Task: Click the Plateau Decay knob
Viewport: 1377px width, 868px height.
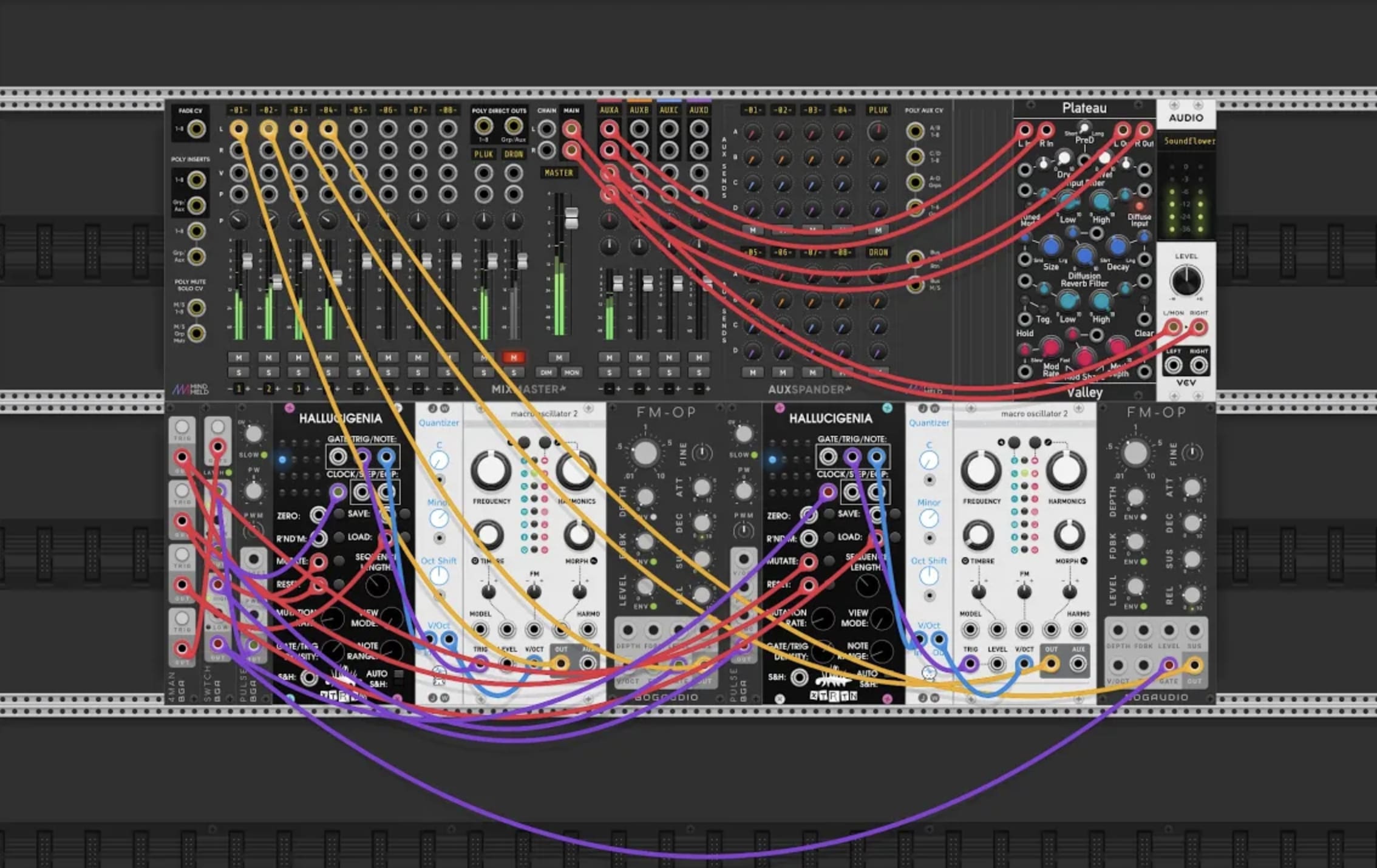Action: coord(1117,246)
